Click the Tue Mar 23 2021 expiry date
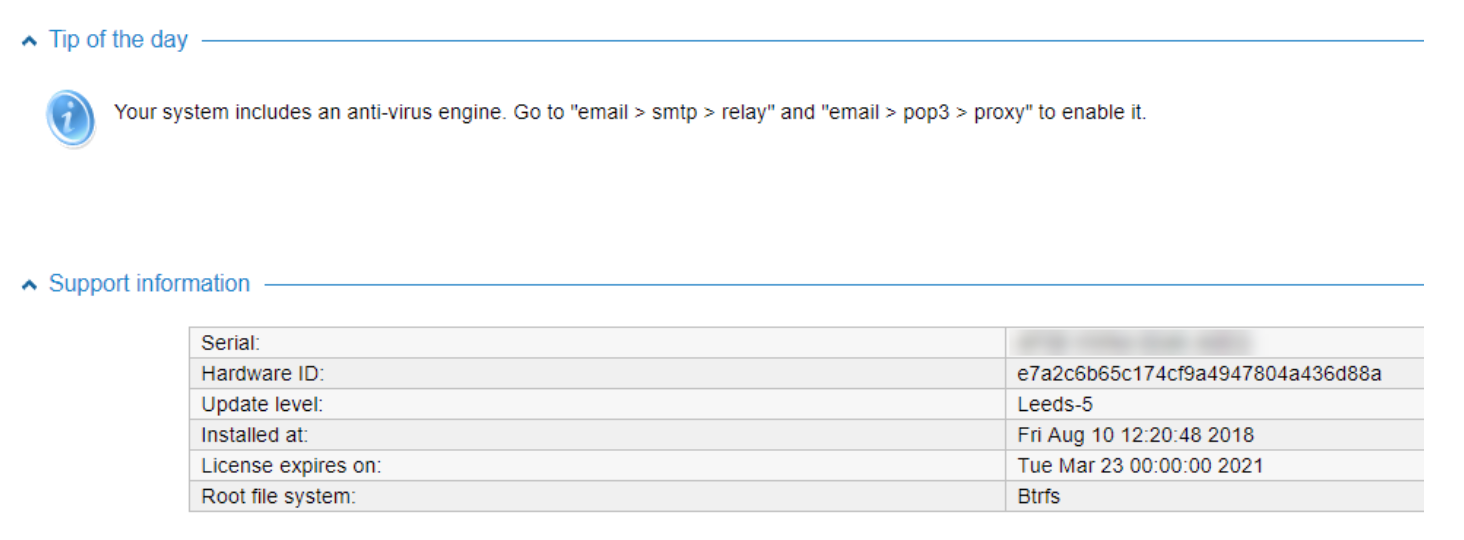Screen dimensions: 1464x540 pos(1140,466)
